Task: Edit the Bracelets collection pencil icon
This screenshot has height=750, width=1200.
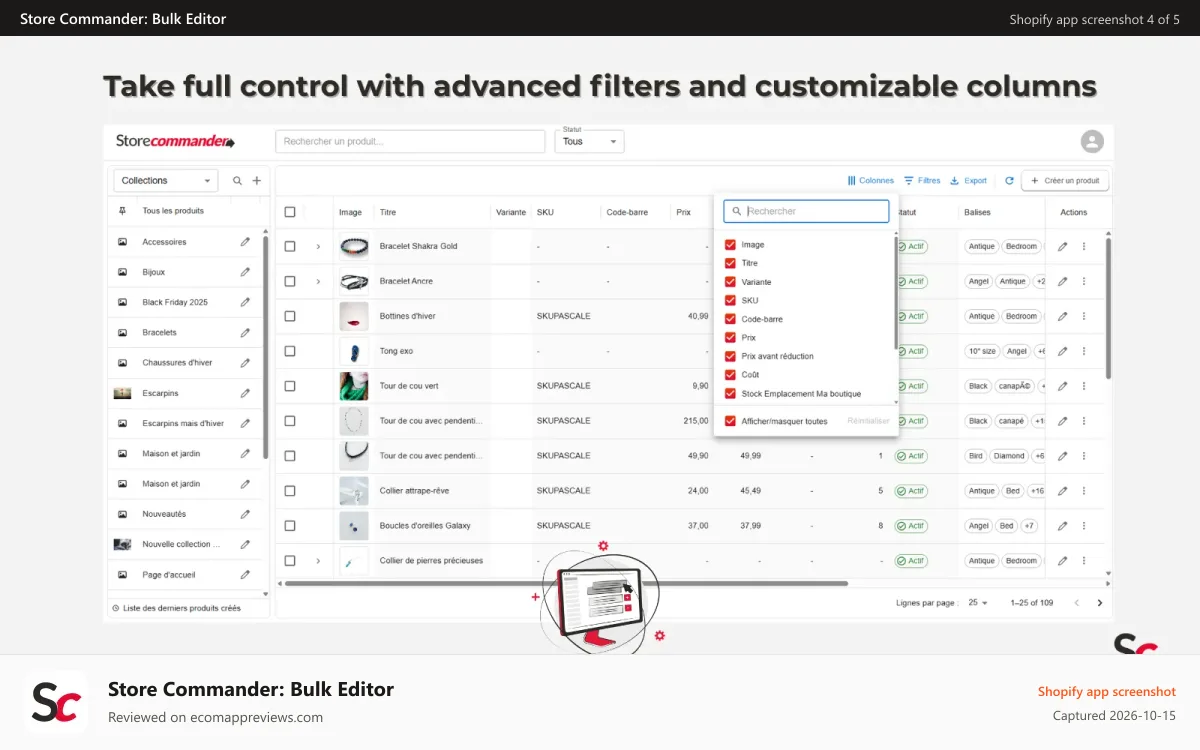Action: pos(245,332)
